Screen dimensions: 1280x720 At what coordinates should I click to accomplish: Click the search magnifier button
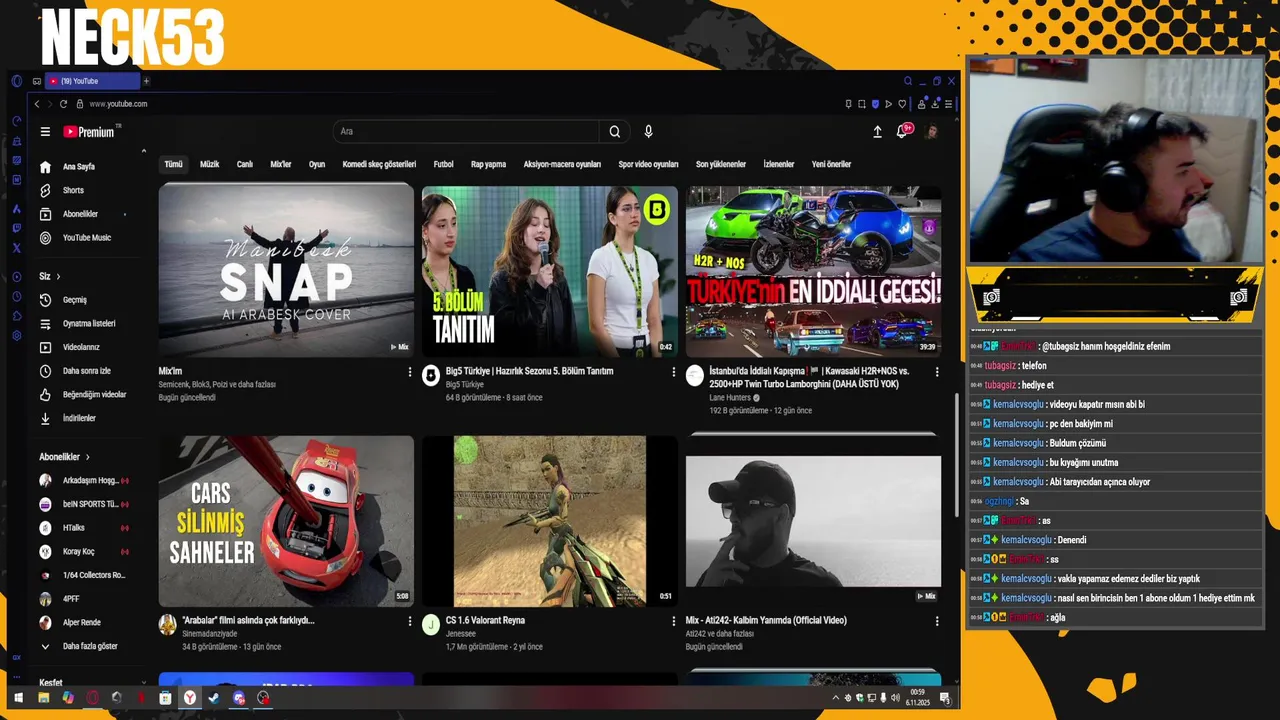pos(614,131)
